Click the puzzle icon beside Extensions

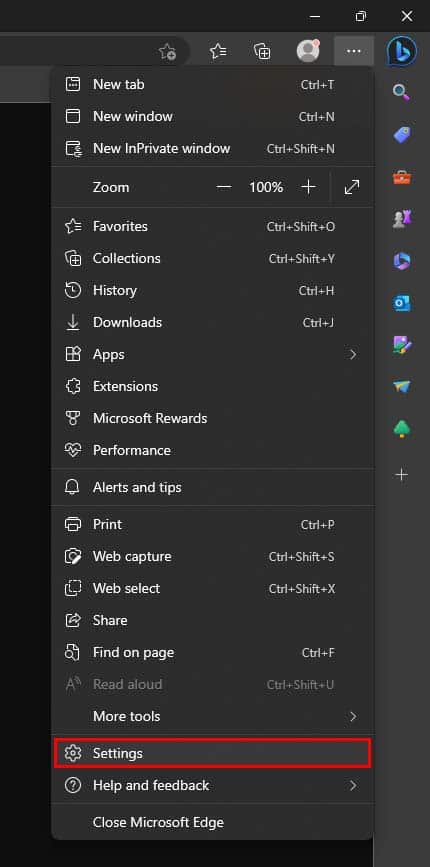coord(73,387)
